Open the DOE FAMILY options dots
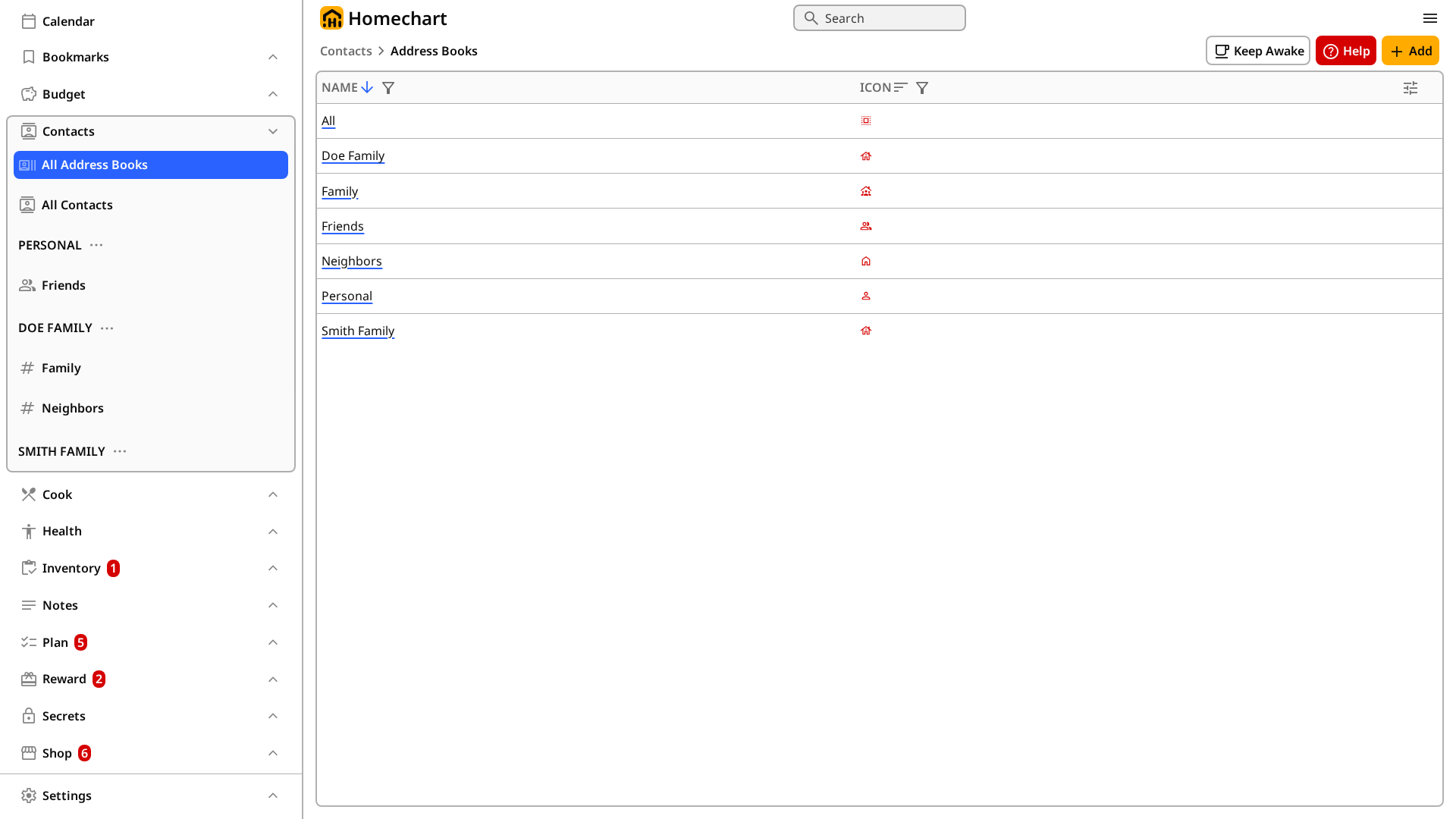Image resolution: width=1456 pixels, height=819 pixels. [107, 328]
